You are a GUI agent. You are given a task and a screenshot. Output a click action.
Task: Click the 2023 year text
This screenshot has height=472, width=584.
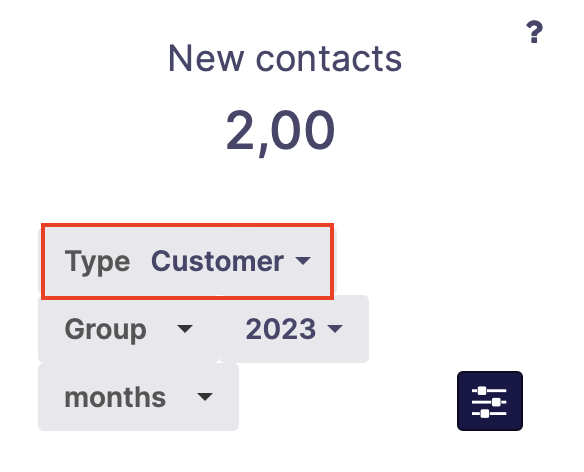click(x=281, y=329)
